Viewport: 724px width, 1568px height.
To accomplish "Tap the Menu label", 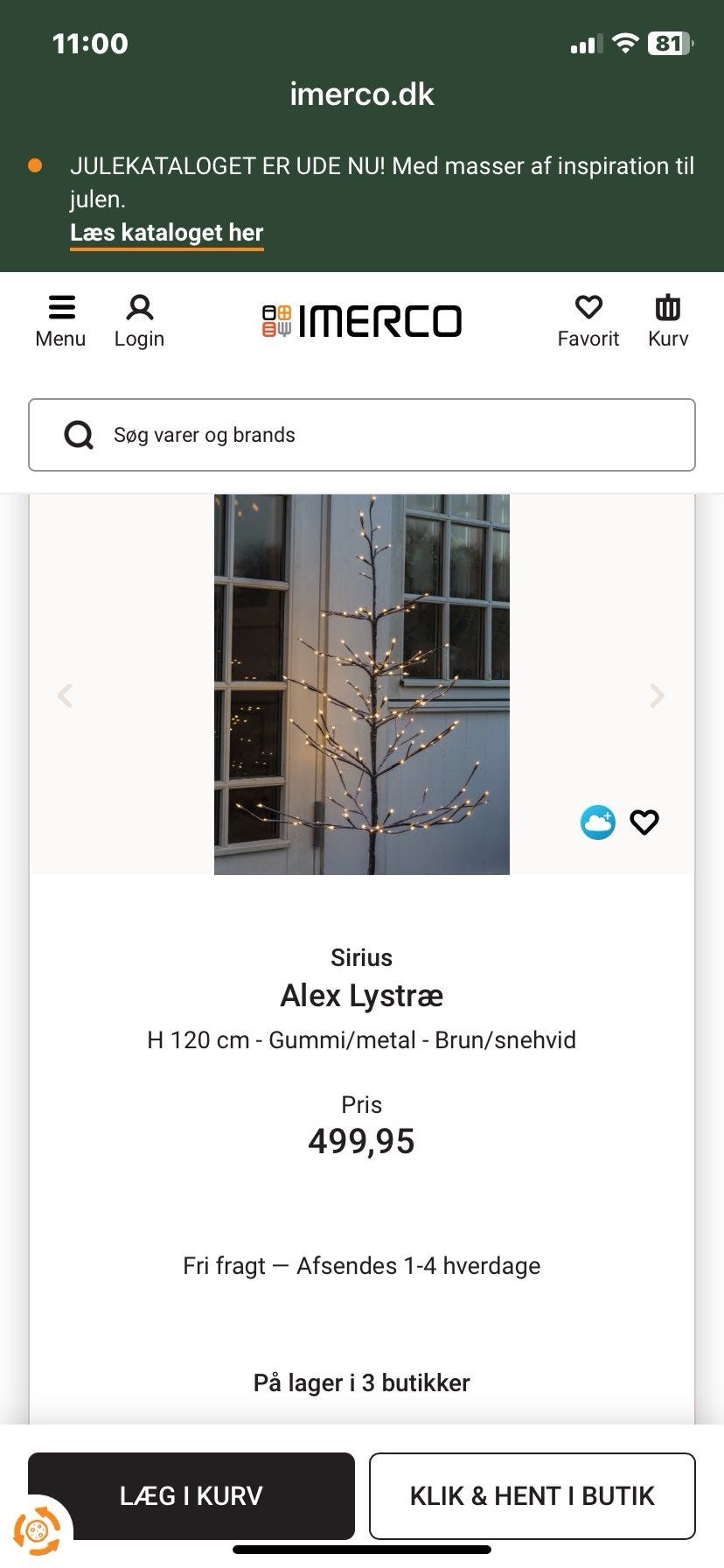I will (60, 339).
